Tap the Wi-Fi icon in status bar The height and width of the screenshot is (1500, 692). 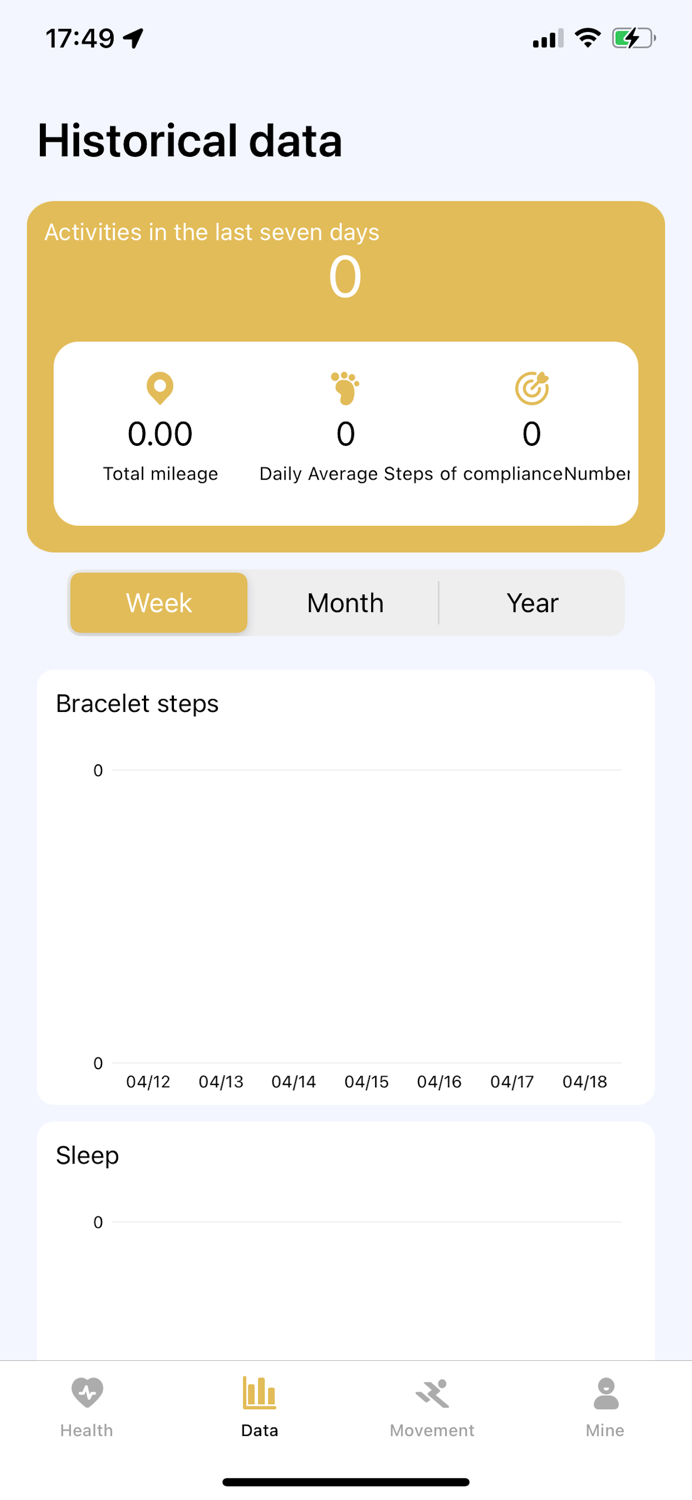pos(587,38)
